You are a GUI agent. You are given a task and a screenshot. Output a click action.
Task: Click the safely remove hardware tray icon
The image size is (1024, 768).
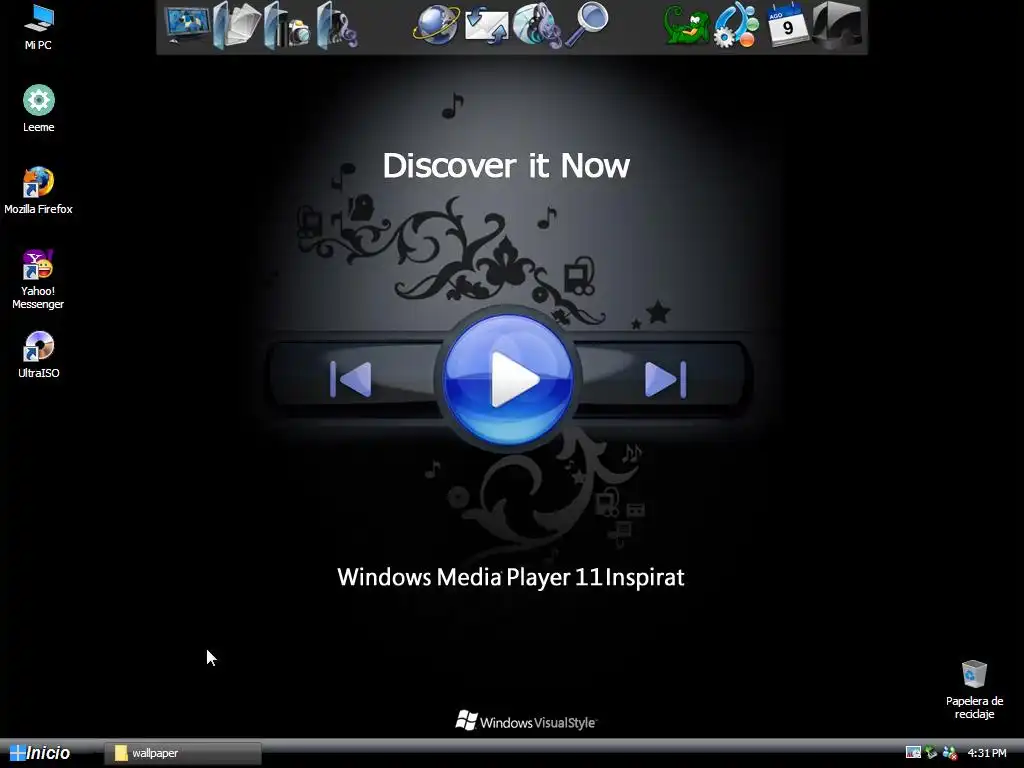click(931, 752)
